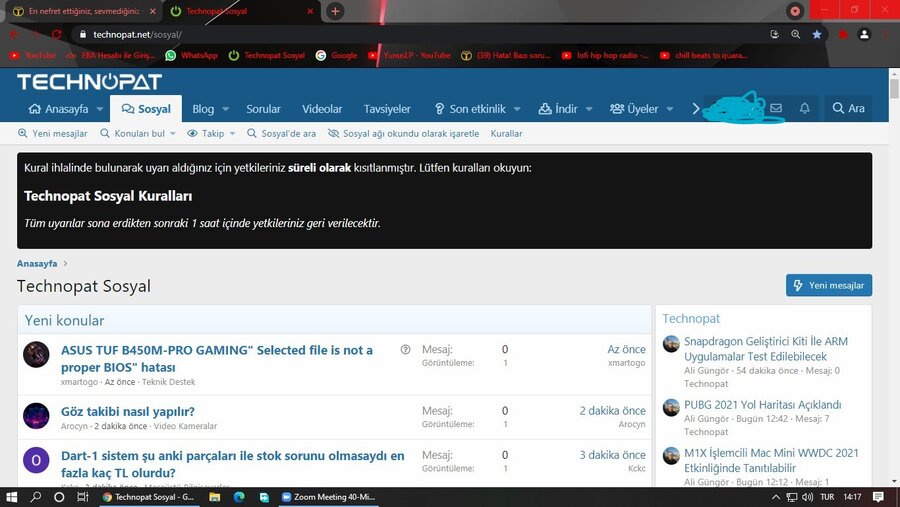
Task: Open the Dart-1 sistem thread
Action: pyautogui.click(x=232, y=464)
